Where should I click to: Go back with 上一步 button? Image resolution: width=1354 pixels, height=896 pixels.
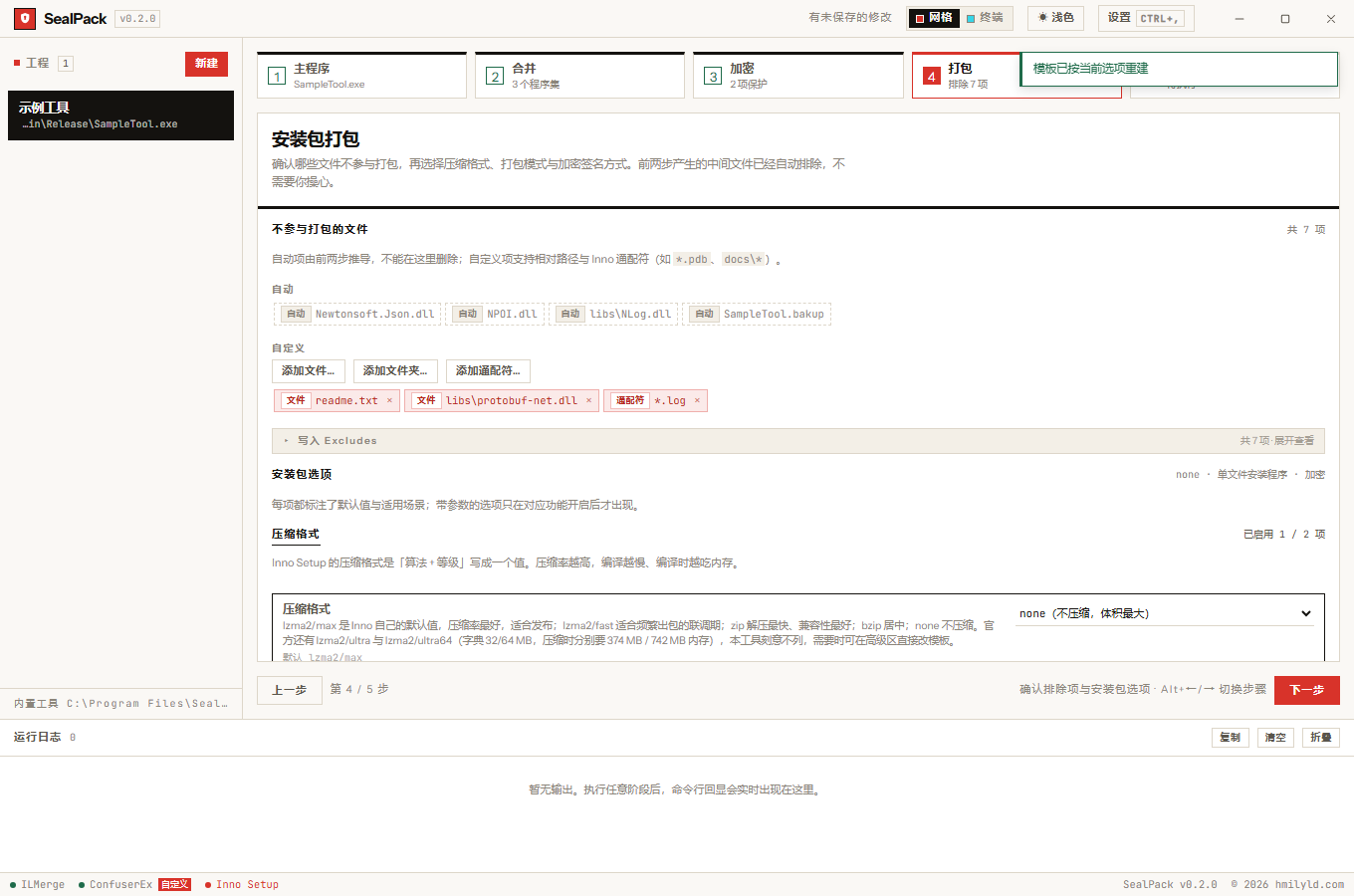(290, 690)
